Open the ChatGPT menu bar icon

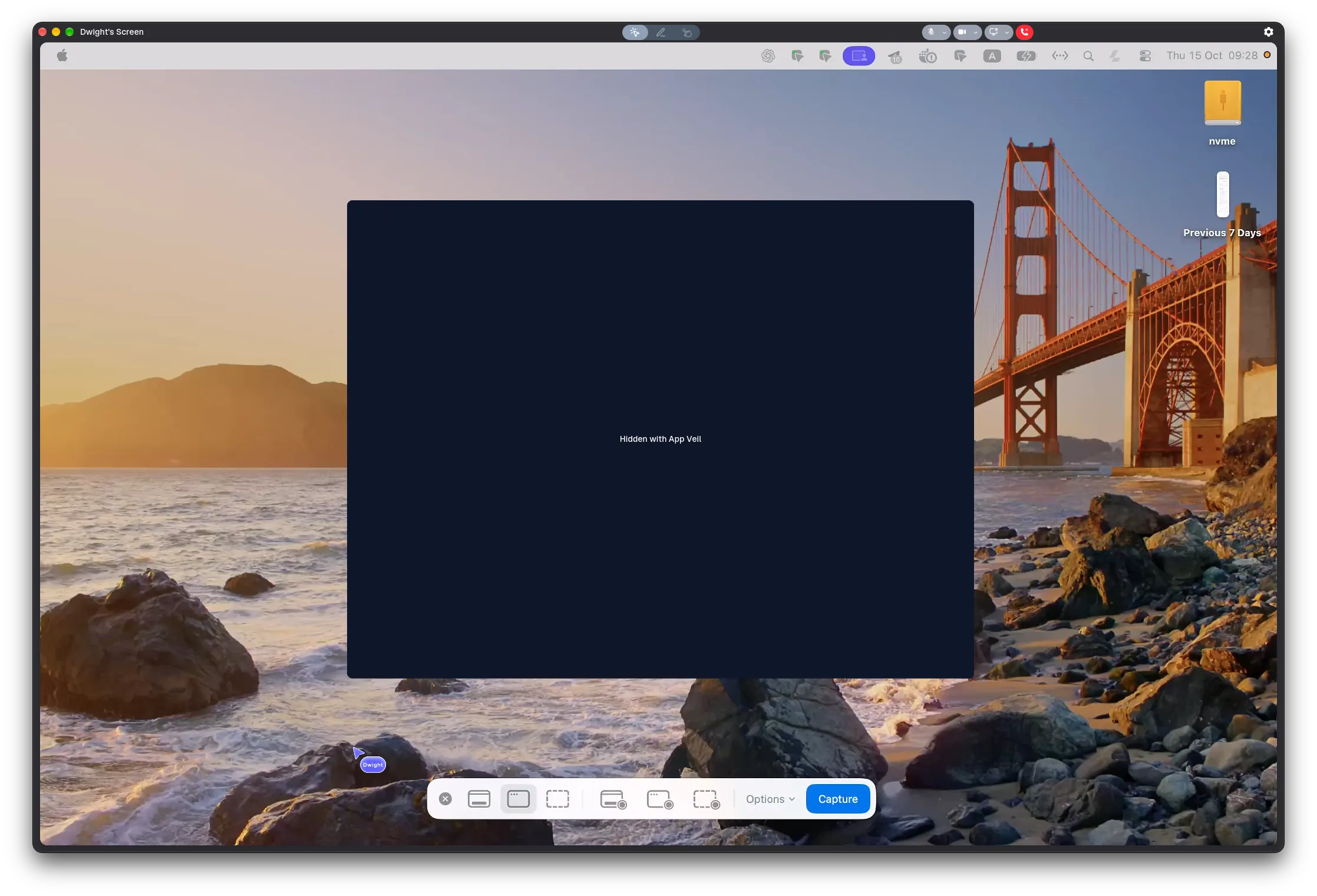tap(768, 56)
